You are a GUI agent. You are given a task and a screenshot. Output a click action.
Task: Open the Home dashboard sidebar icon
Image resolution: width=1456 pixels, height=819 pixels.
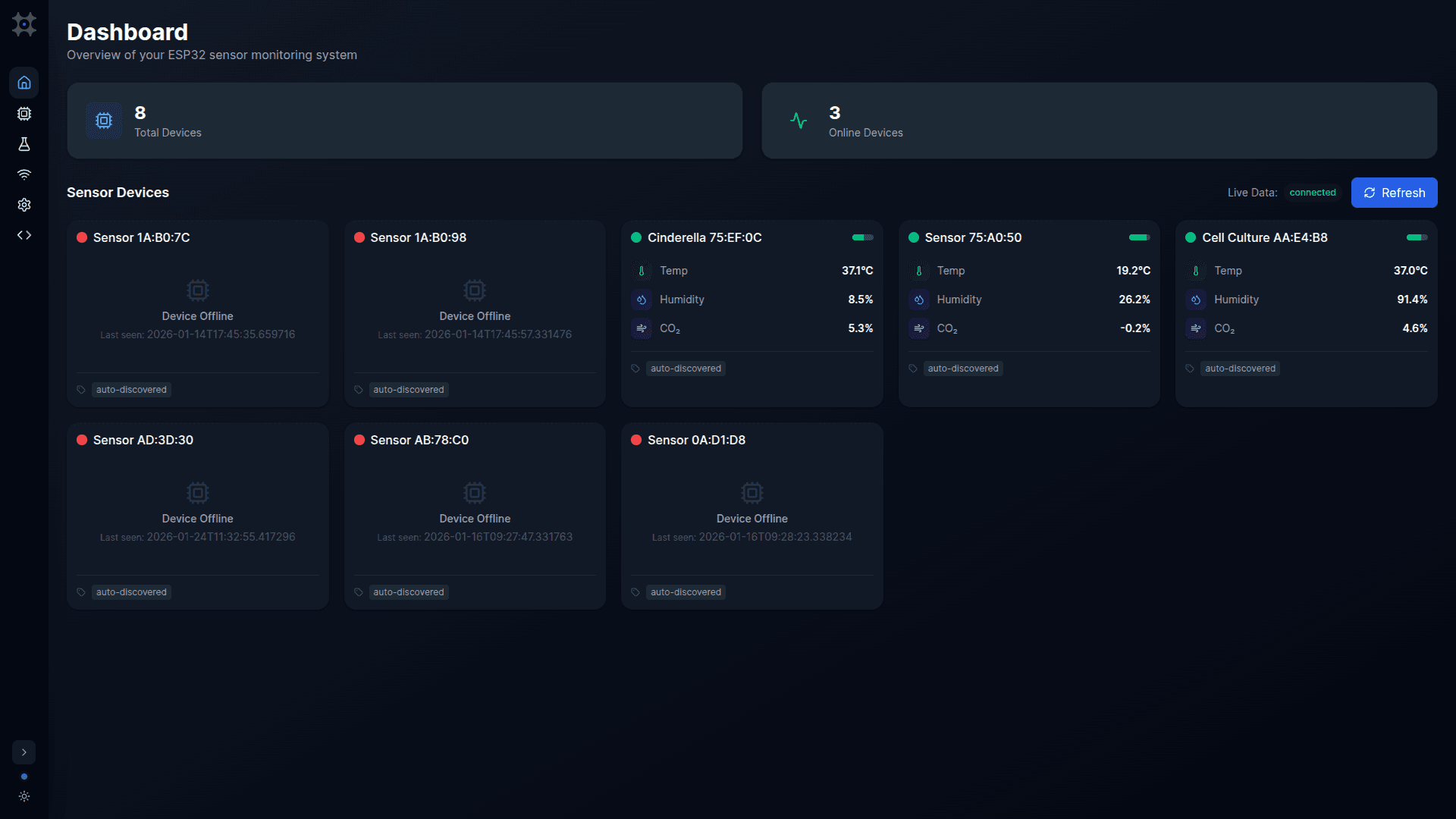pos(24,83)
